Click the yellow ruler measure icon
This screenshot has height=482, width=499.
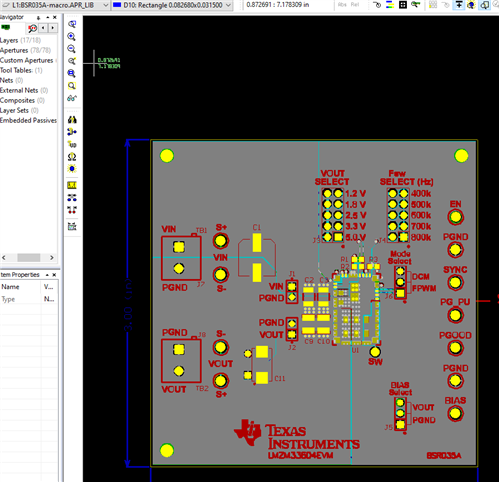point(72,185)
